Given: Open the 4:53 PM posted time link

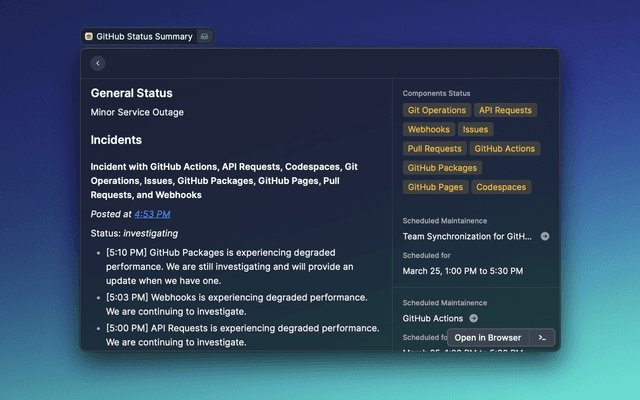Looking at the screenshot, I should 152,214.
